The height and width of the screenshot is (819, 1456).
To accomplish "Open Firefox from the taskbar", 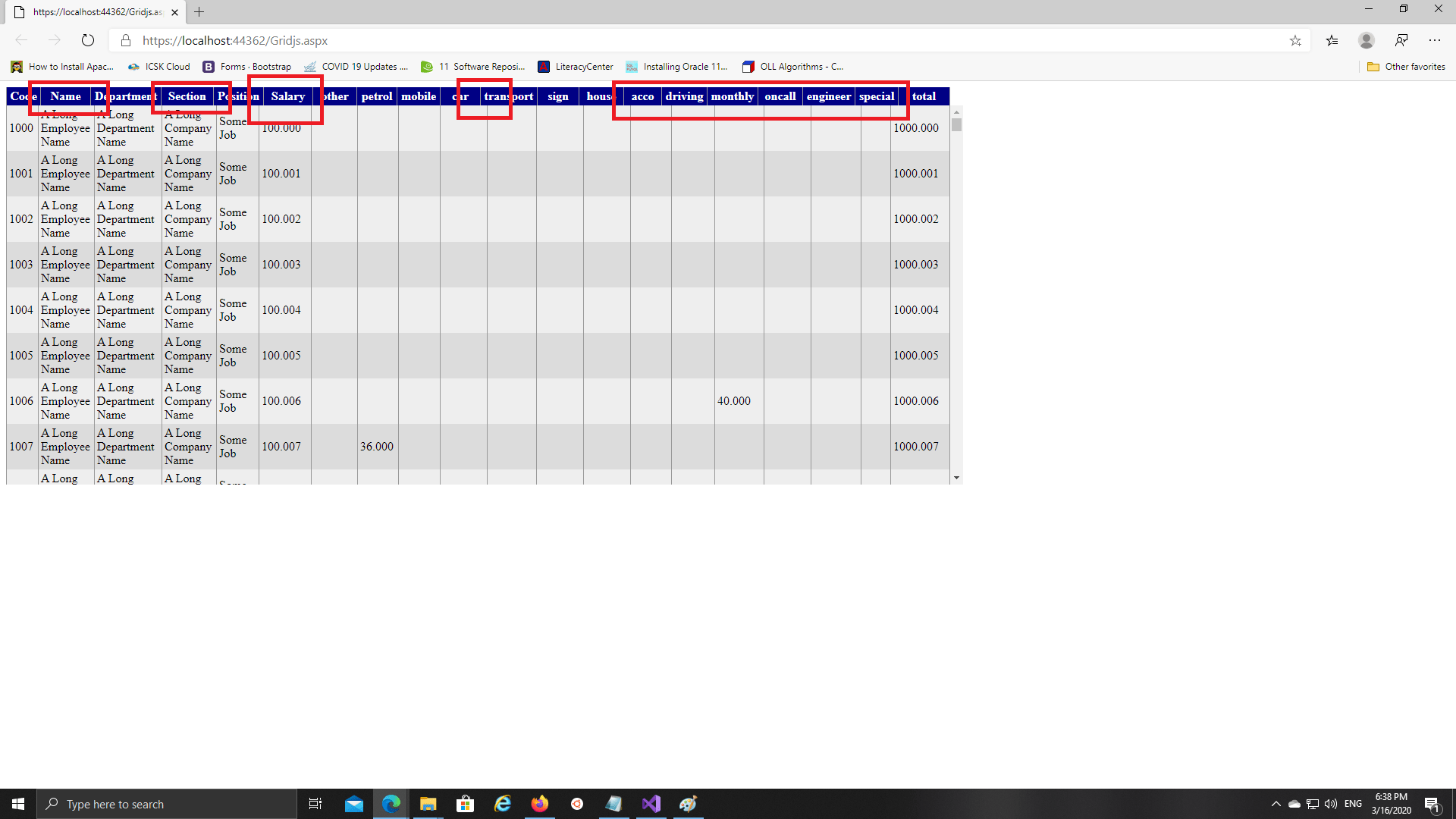I will coord(540,804).
